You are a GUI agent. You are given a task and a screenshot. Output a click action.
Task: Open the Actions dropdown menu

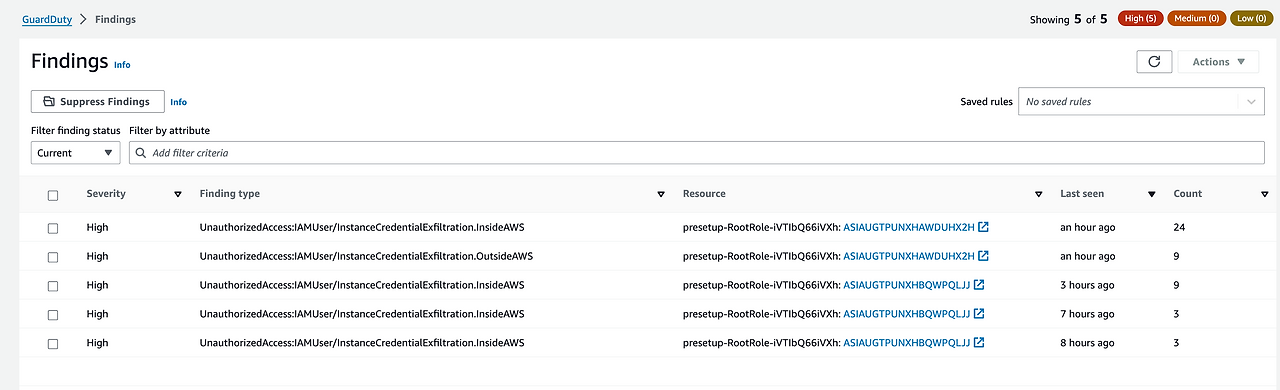tap(1218, 62)
